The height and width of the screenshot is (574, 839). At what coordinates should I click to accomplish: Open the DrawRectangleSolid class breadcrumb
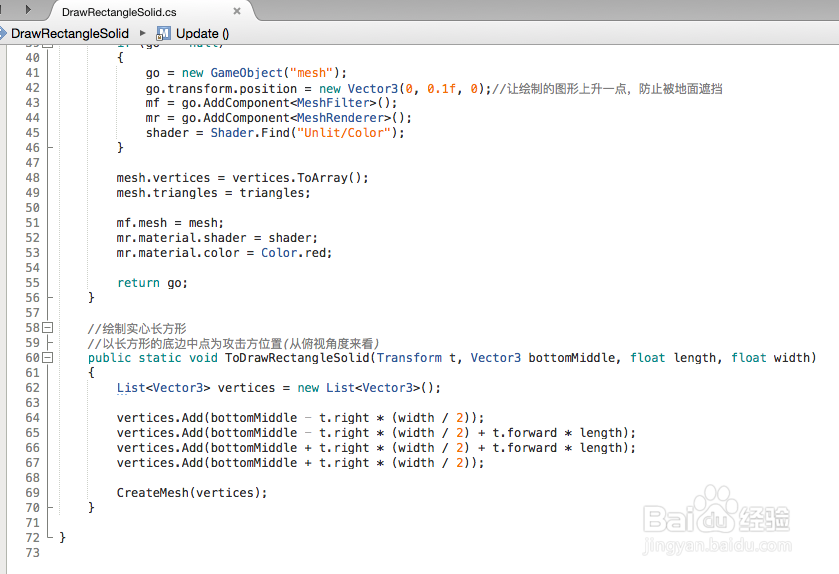(x=70, y=34)
